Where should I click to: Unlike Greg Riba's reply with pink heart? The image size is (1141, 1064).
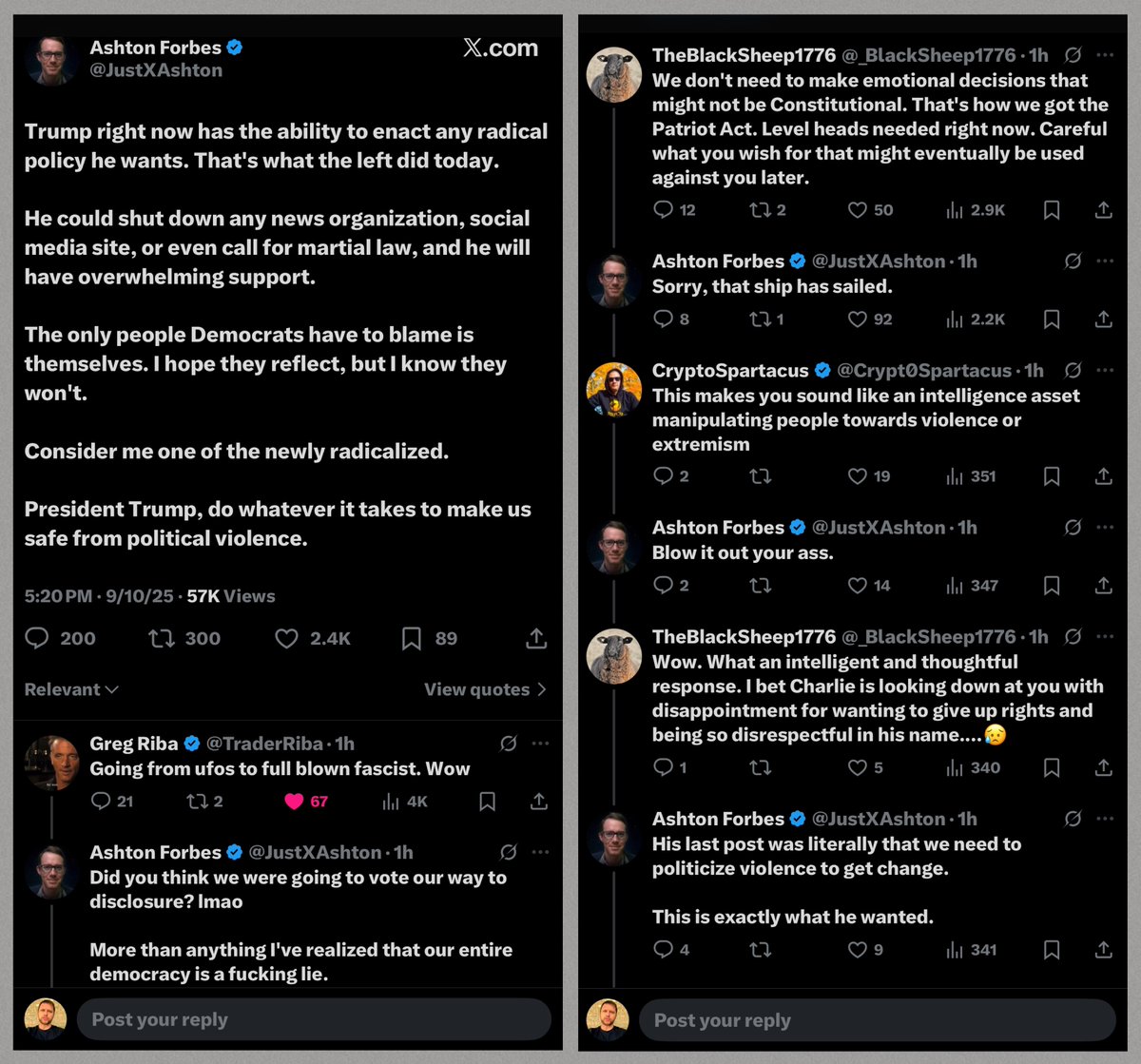[x=294, y=802]
